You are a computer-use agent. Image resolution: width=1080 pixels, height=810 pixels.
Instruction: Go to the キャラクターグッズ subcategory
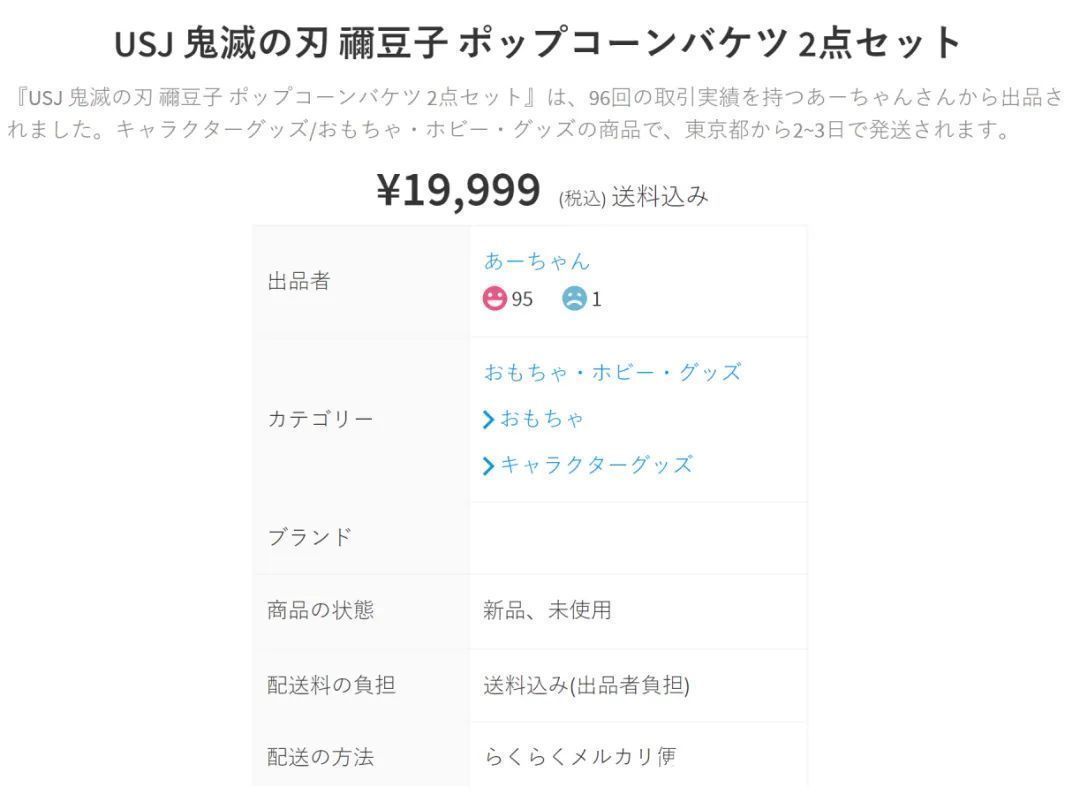point(596,465)
